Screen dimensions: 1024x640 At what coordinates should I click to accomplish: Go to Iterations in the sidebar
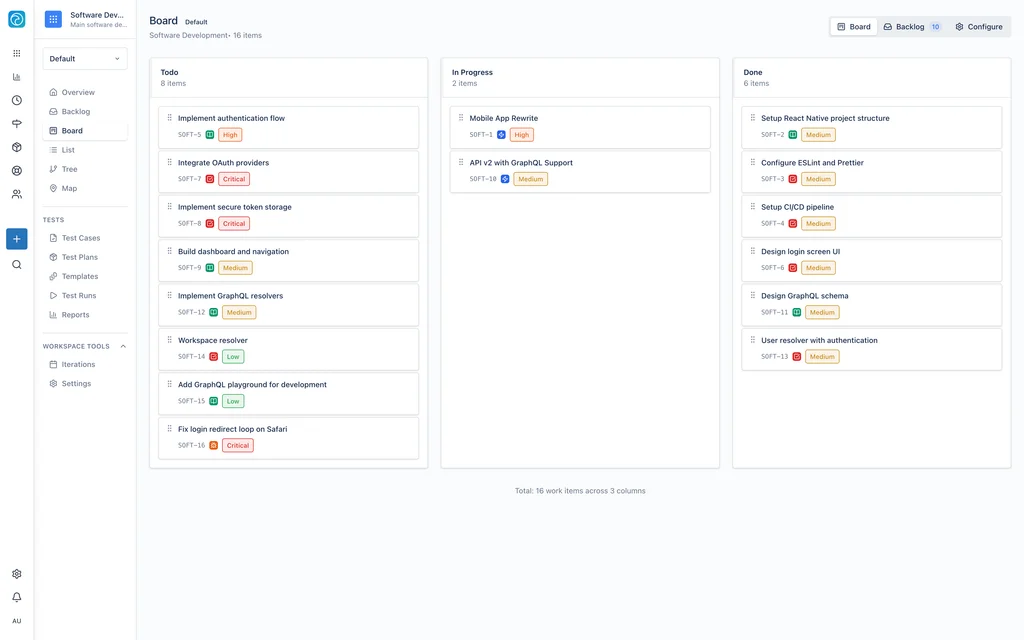(78, 364)
